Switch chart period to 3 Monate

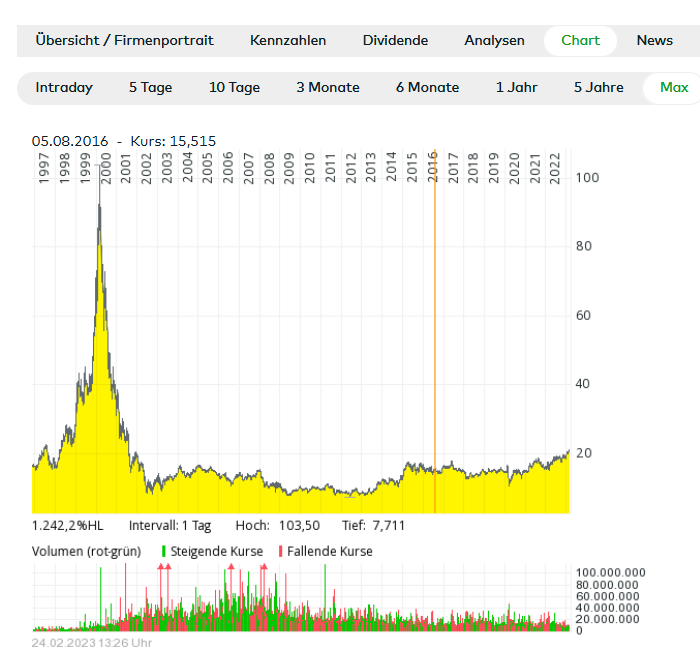pos(327,88)
